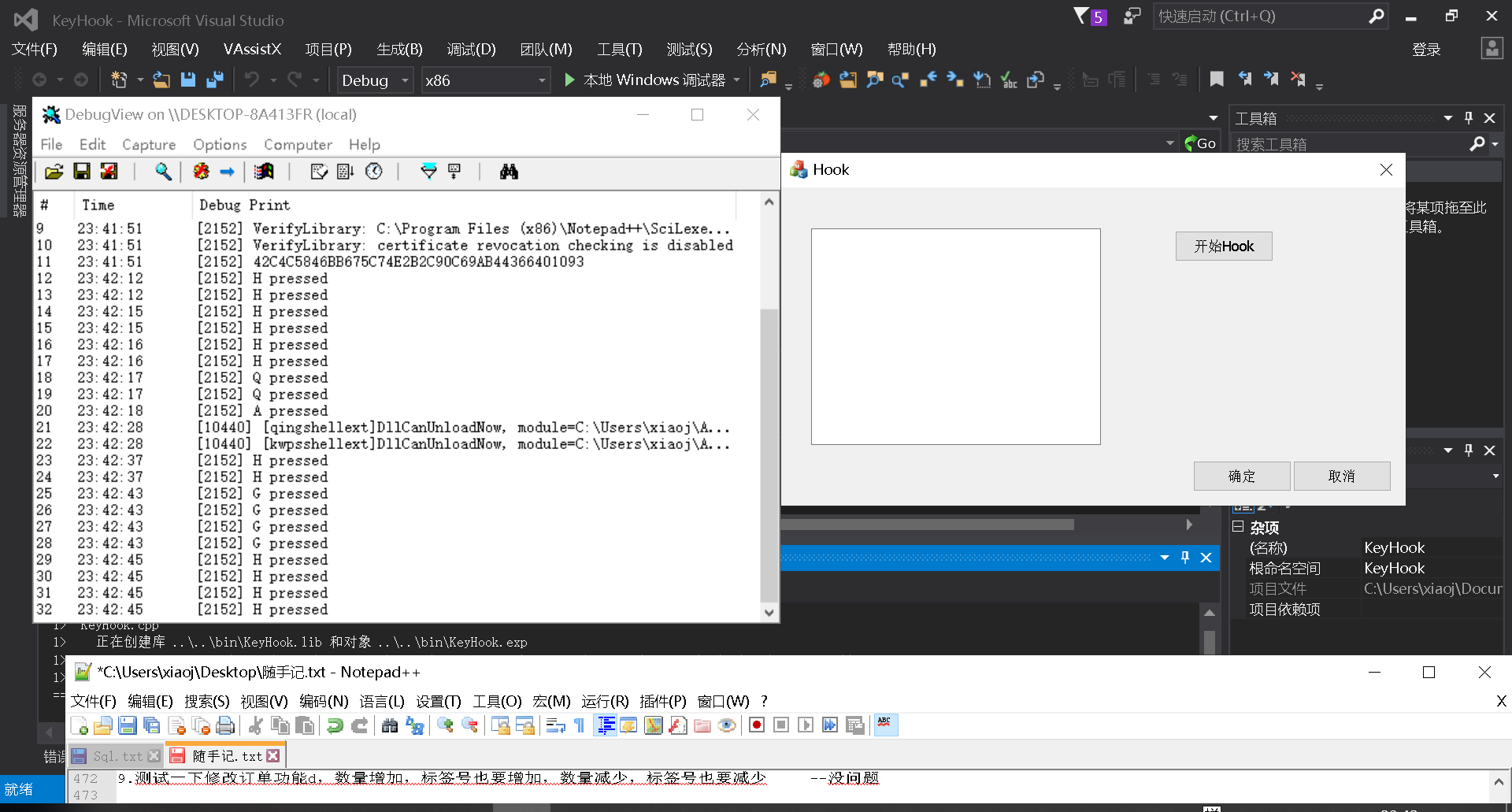Click green Go button in VAssistX bar
The height and width of the screenshot is (812, 1512).
click(x=1200, y=143)
